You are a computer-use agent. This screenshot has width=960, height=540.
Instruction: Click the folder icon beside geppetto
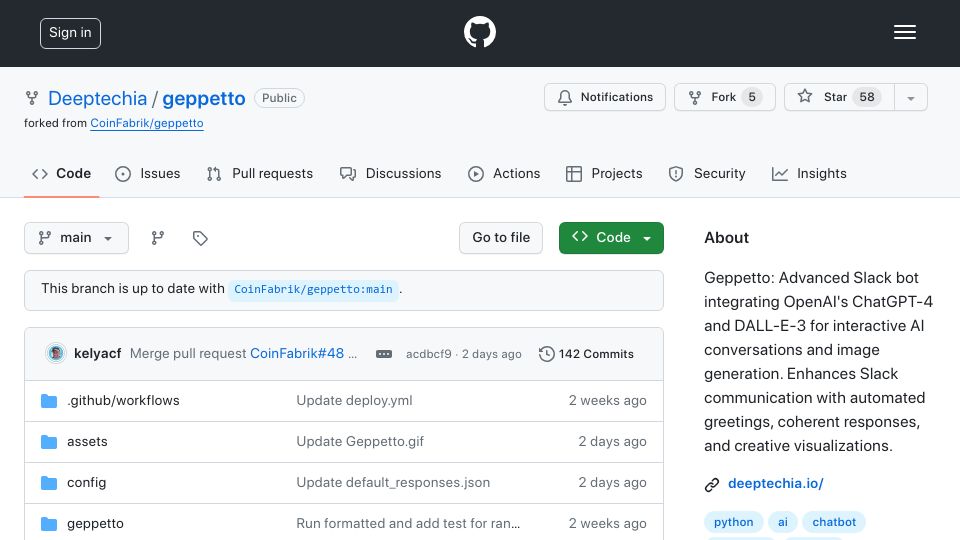click(49, 524)
